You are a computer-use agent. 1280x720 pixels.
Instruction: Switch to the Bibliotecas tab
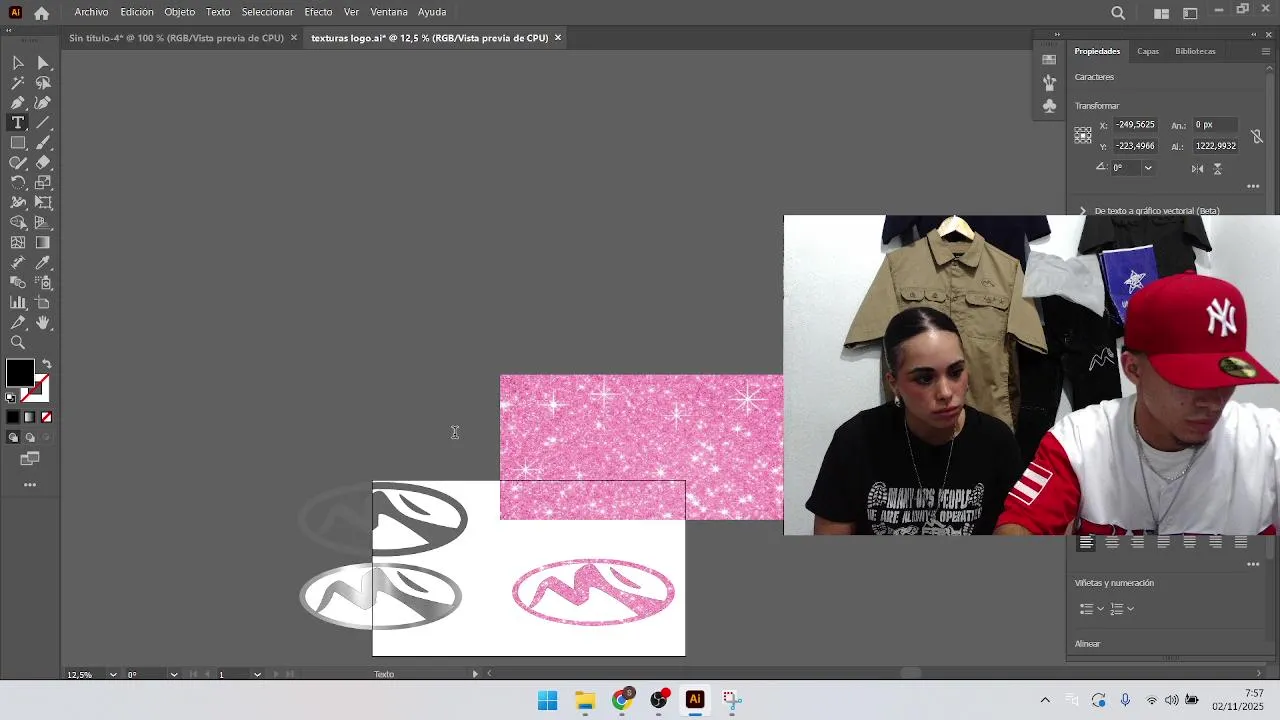[1195, 51]
